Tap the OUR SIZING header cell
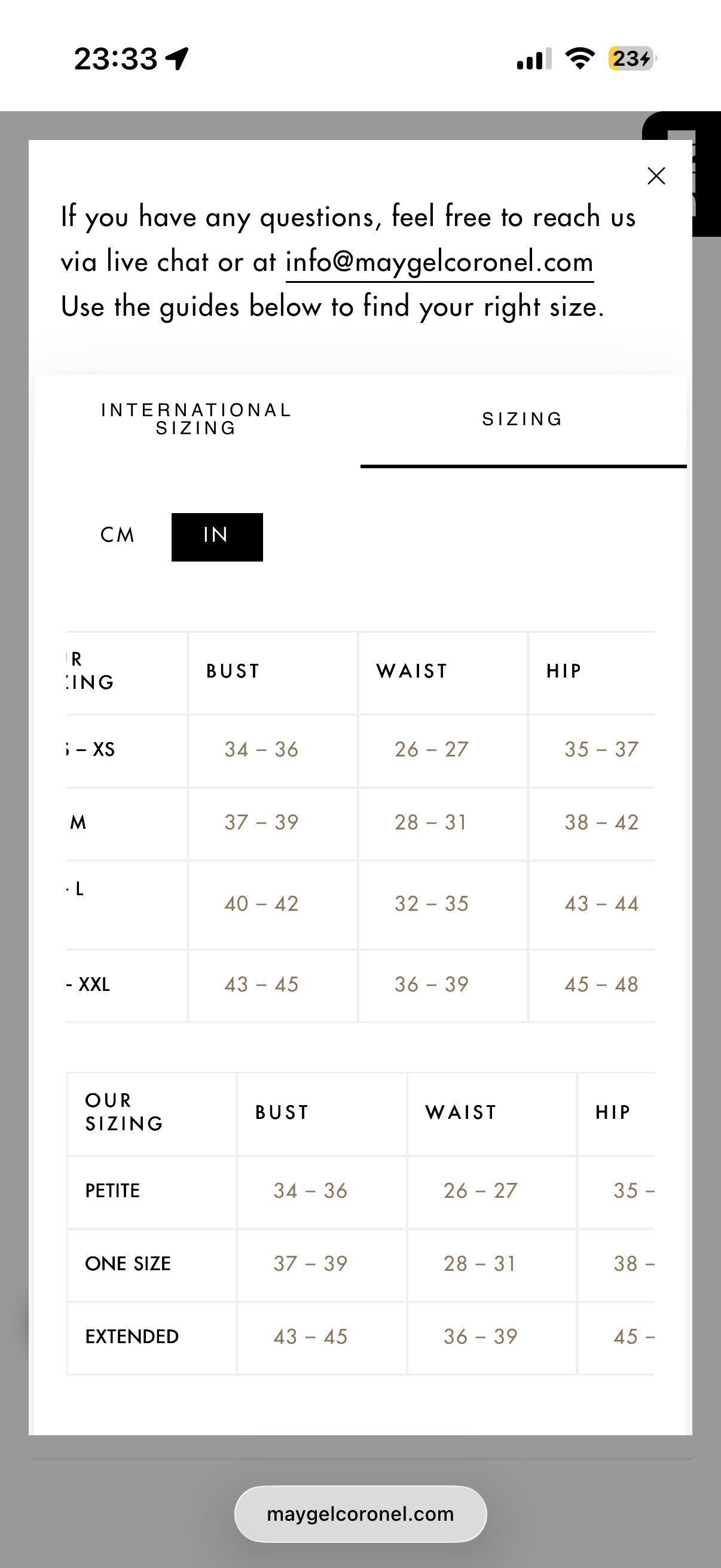721x1568 pixels. (125, 1112)
